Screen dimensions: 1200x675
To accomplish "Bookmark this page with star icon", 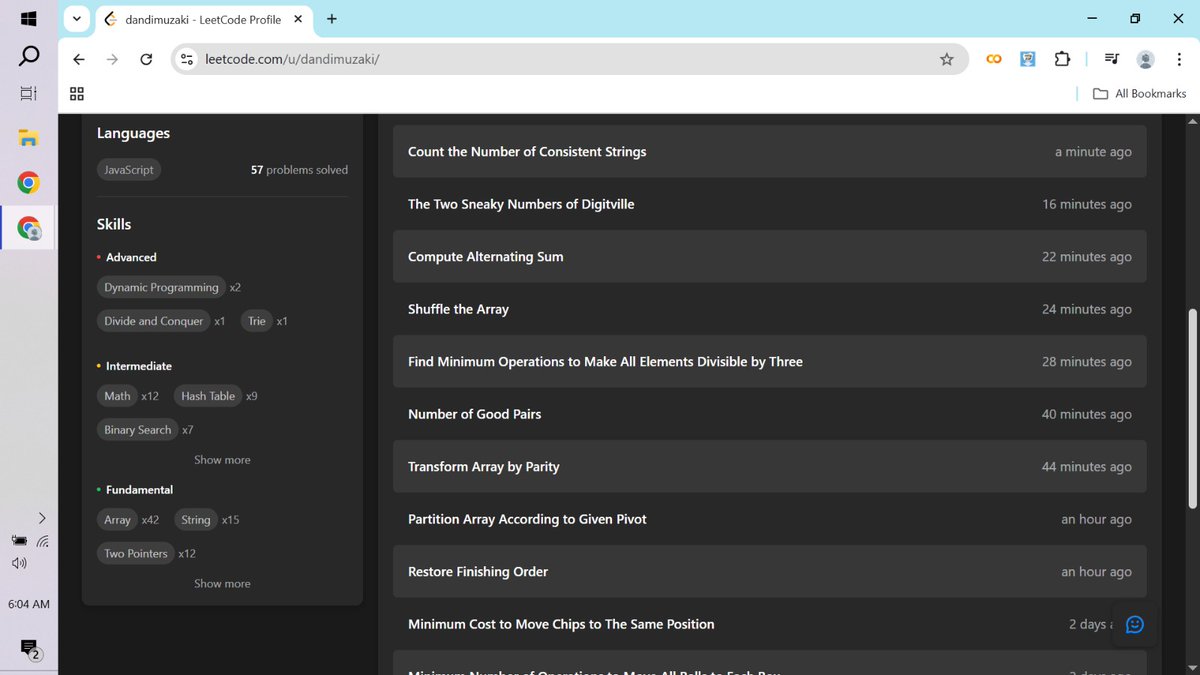I will click(x=947, y=59).
